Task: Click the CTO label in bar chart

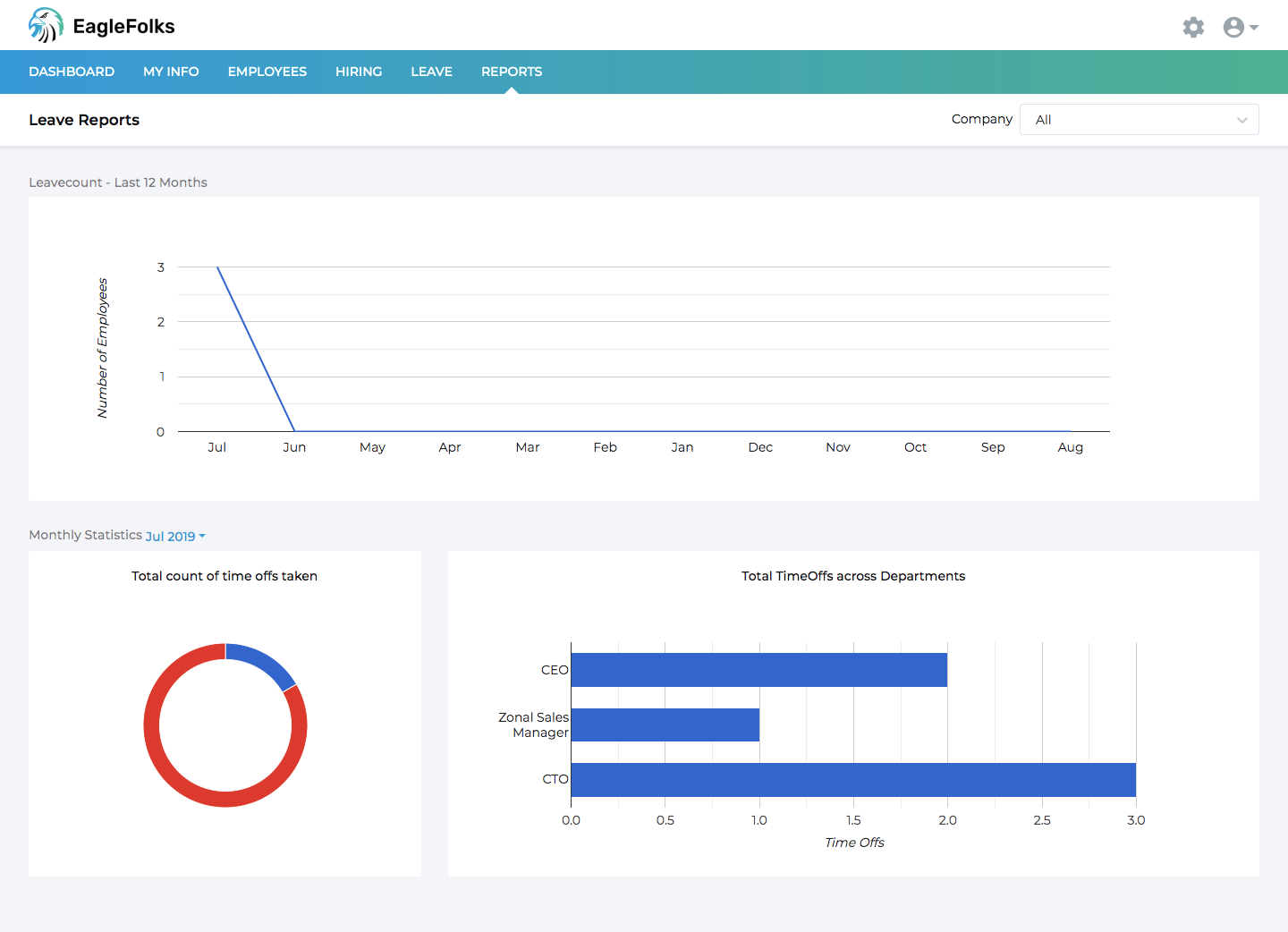Action: tap(555, 779)
